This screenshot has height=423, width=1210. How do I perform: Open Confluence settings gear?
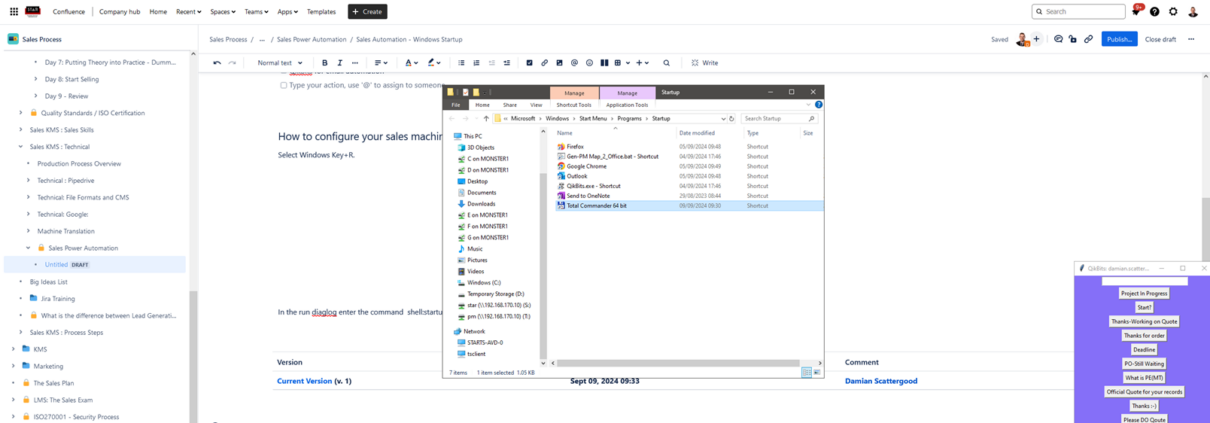(x=1174, y=12)
